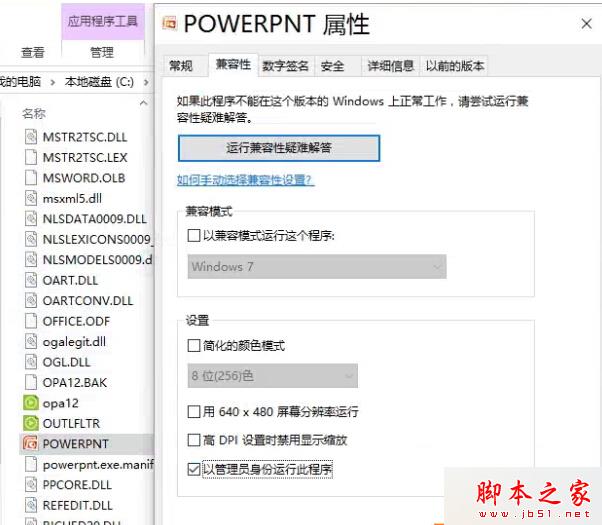Open the Windows 7 compatibility dropdown

[317, 267]
